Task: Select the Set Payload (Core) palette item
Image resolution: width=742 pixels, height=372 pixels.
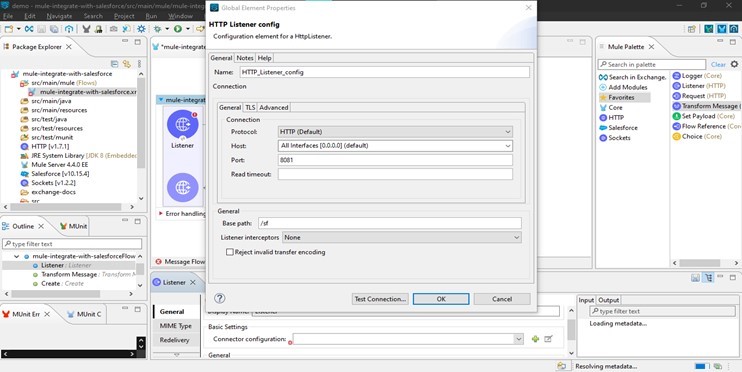Action: click(704, 116)
